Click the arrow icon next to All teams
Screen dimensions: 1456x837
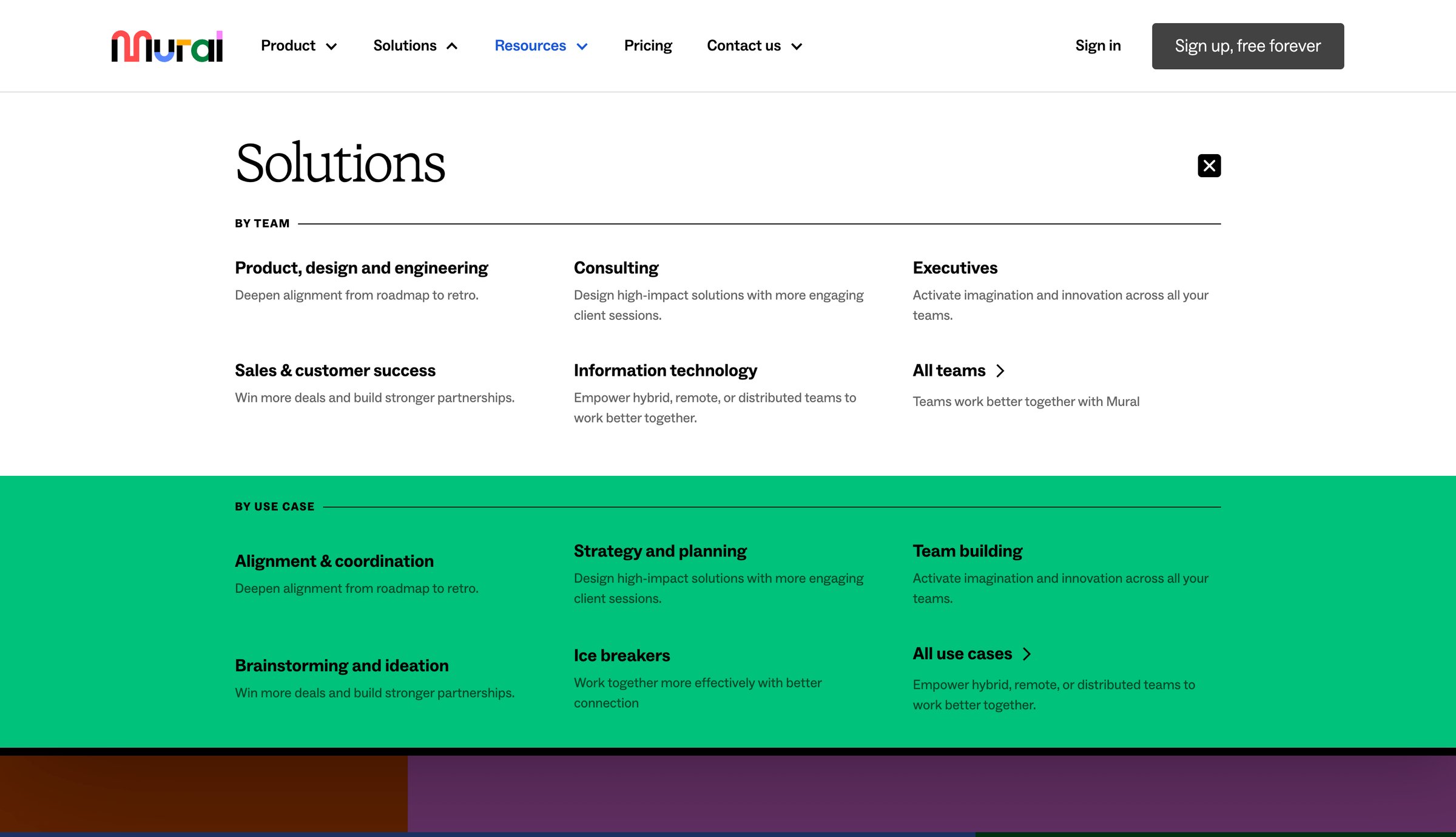[x=1000, y=371]
